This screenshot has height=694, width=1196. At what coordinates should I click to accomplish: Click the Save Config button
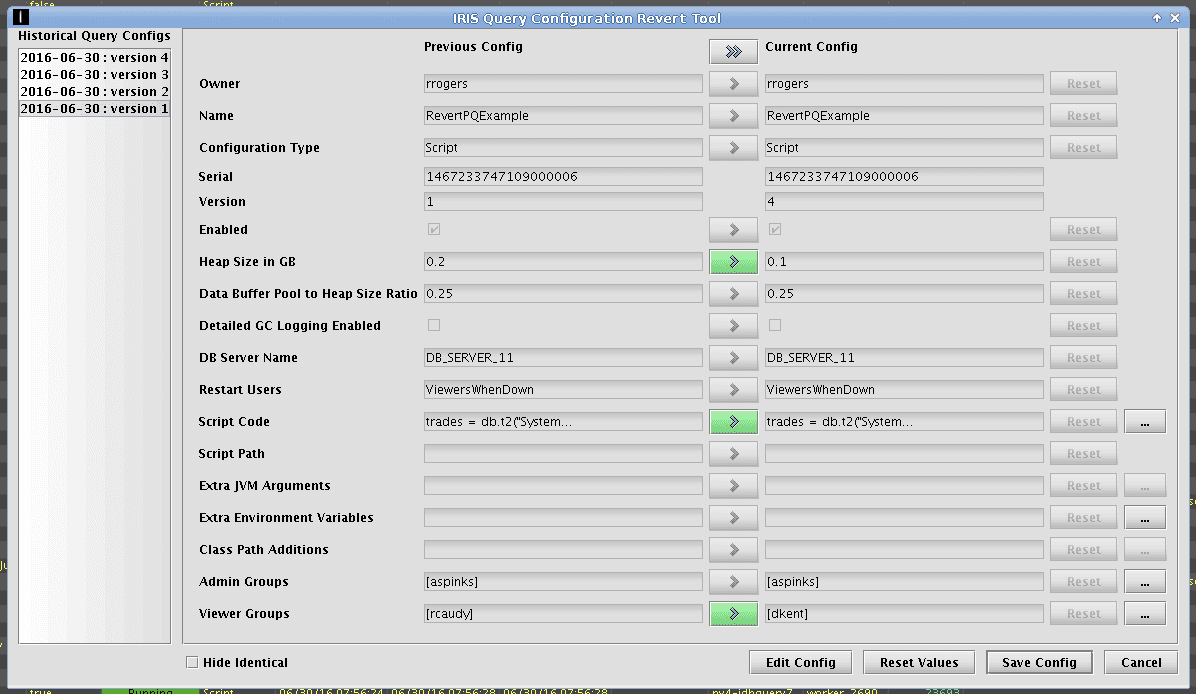click(x=1041, y=662)
